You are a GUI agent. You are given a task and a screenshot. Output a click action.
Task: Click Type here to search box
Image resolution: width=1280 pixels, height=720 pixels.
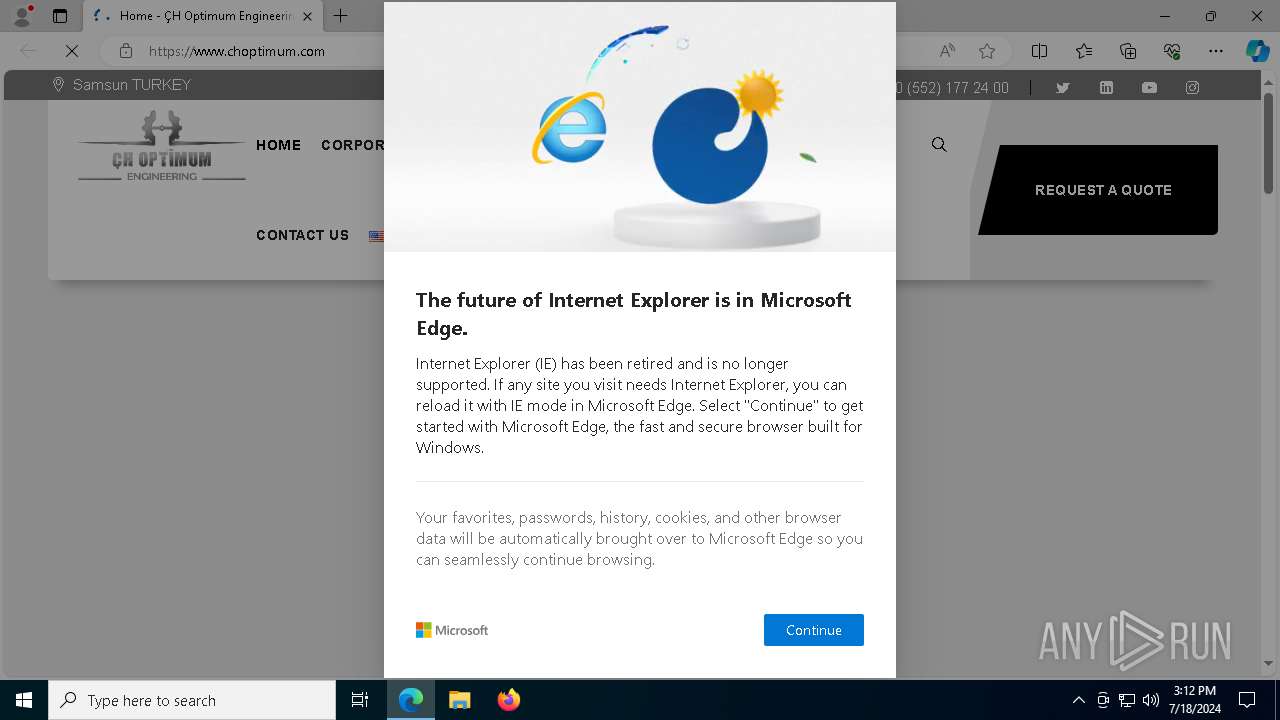pyautogui.click(x=192, y=700)
